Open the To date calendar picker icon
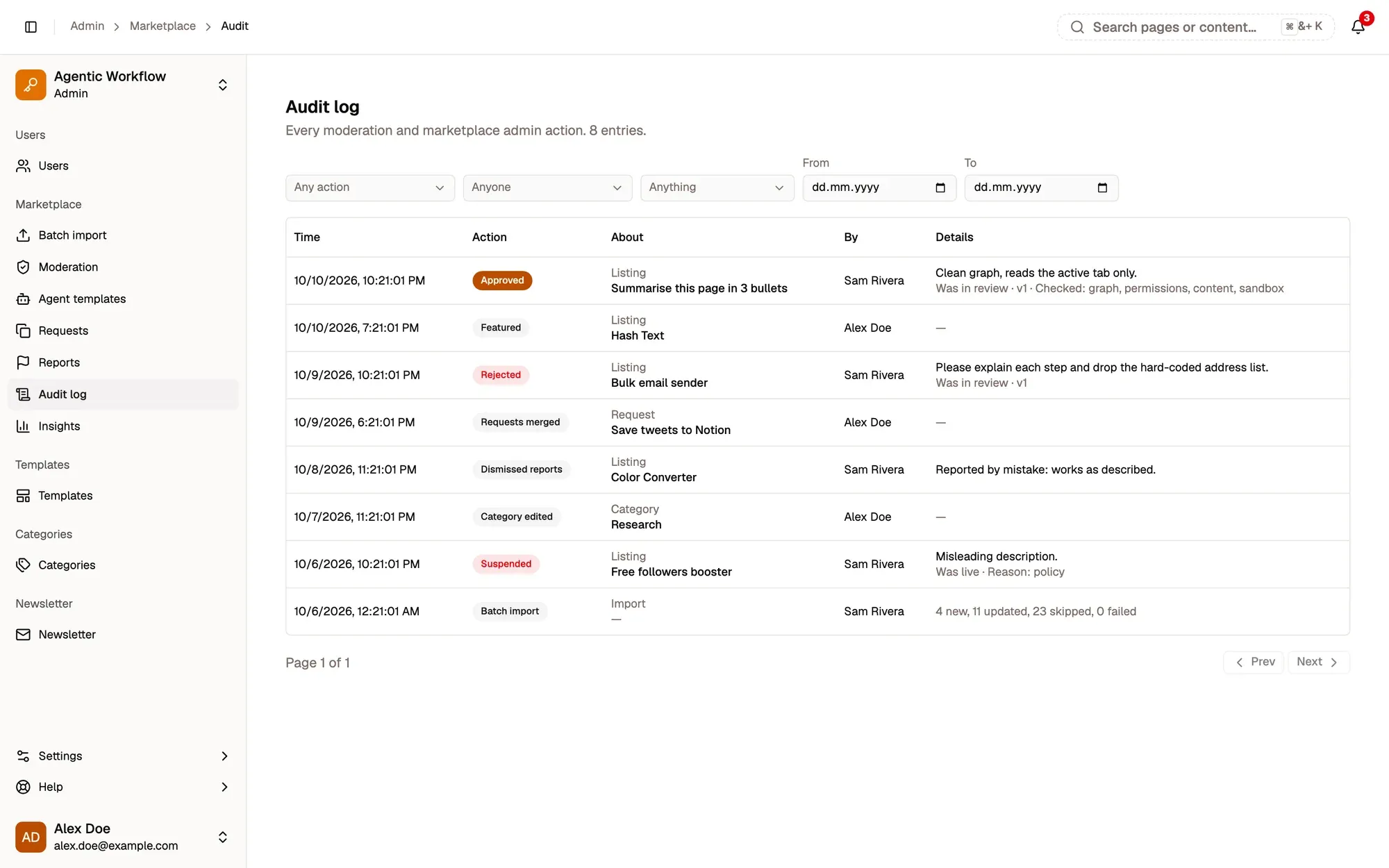 1102,187
